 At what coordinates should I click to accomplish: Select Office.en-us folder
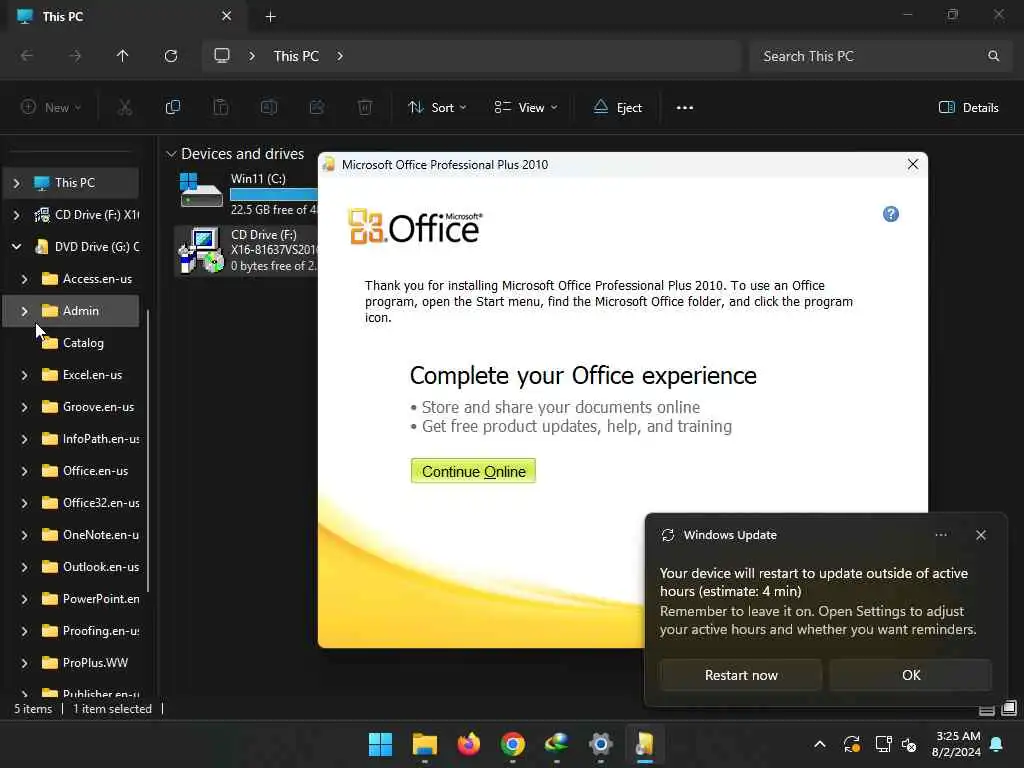point(85,471)
